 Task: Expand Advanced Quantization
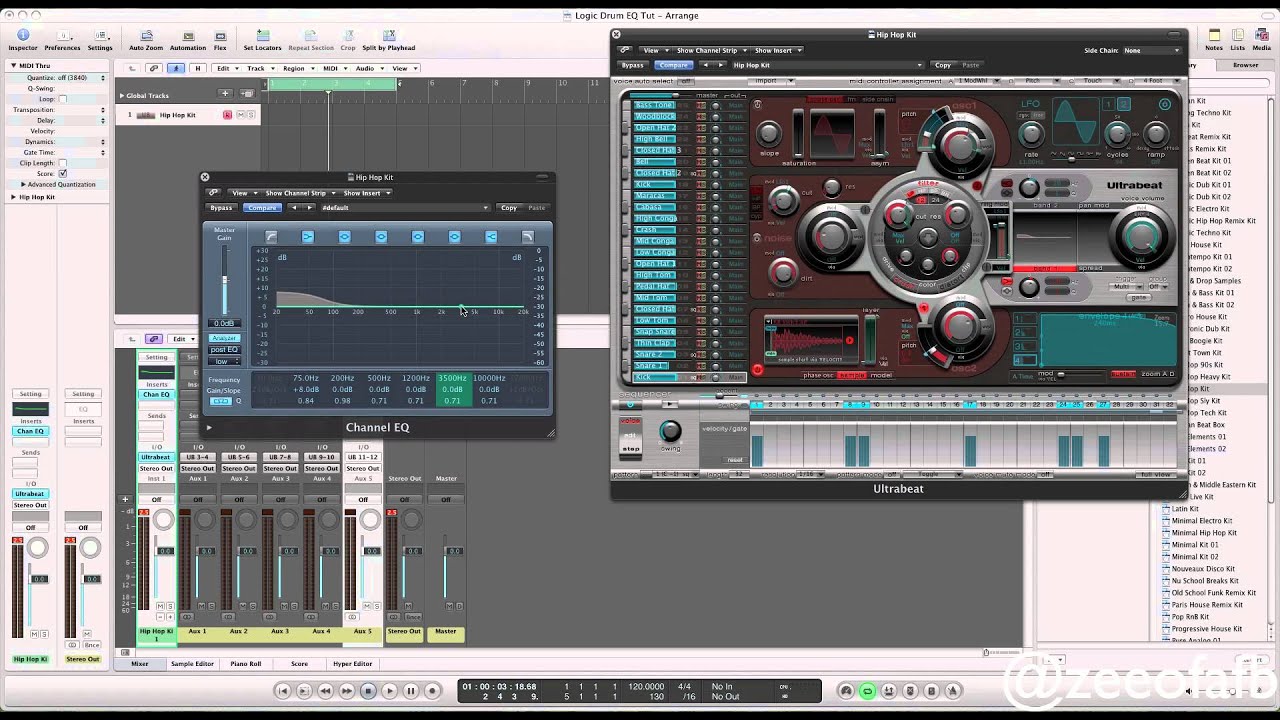[x=24, y=185]
